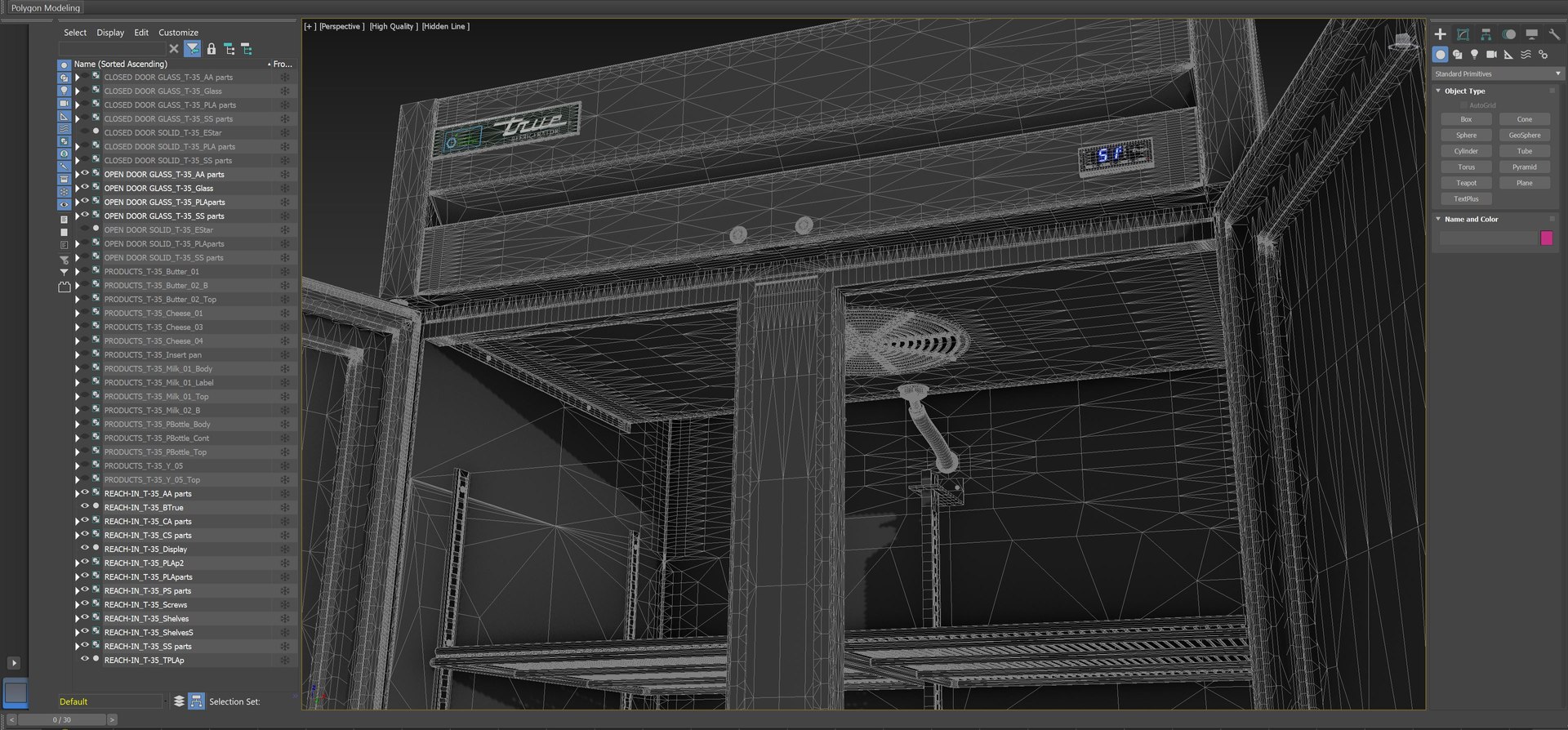Toggle visibility of REACH-IN_T-35_BTrue
The height and width of the screenshot is (730, 1568).
tap(85, 507)
